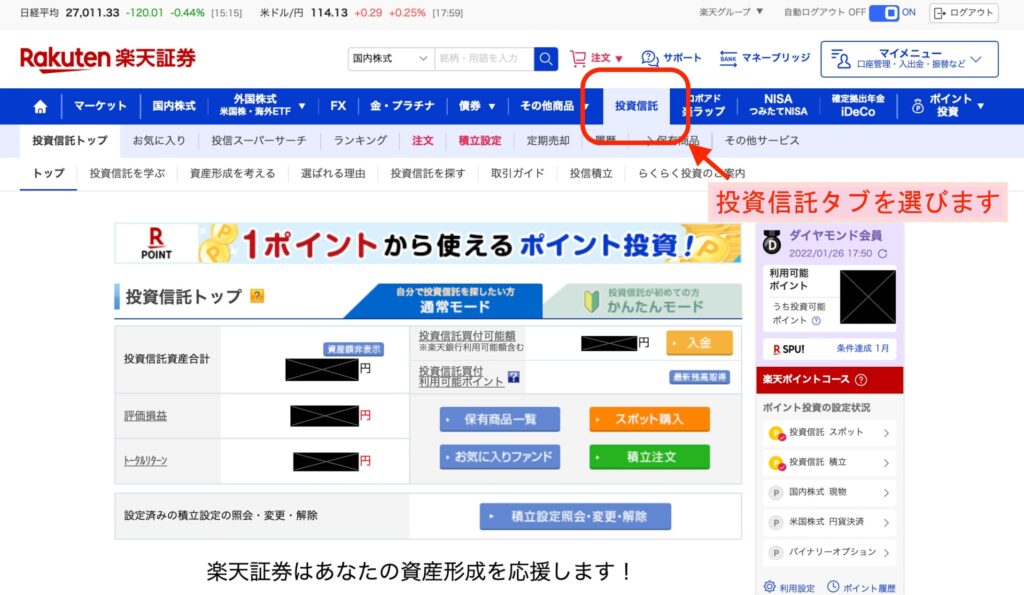Open トータルリターン link
This screenshot has width=1024, height=595.
(146, 460)
